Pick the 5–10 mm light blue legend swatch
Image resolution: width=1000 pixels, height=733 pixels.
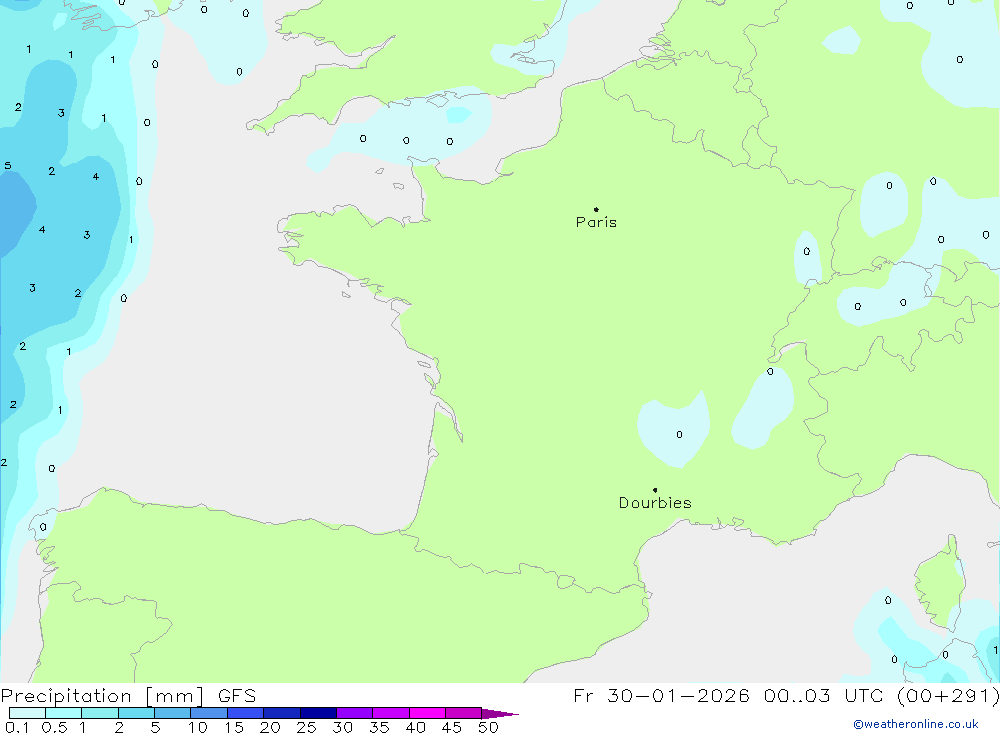click(x=173, y=713)
